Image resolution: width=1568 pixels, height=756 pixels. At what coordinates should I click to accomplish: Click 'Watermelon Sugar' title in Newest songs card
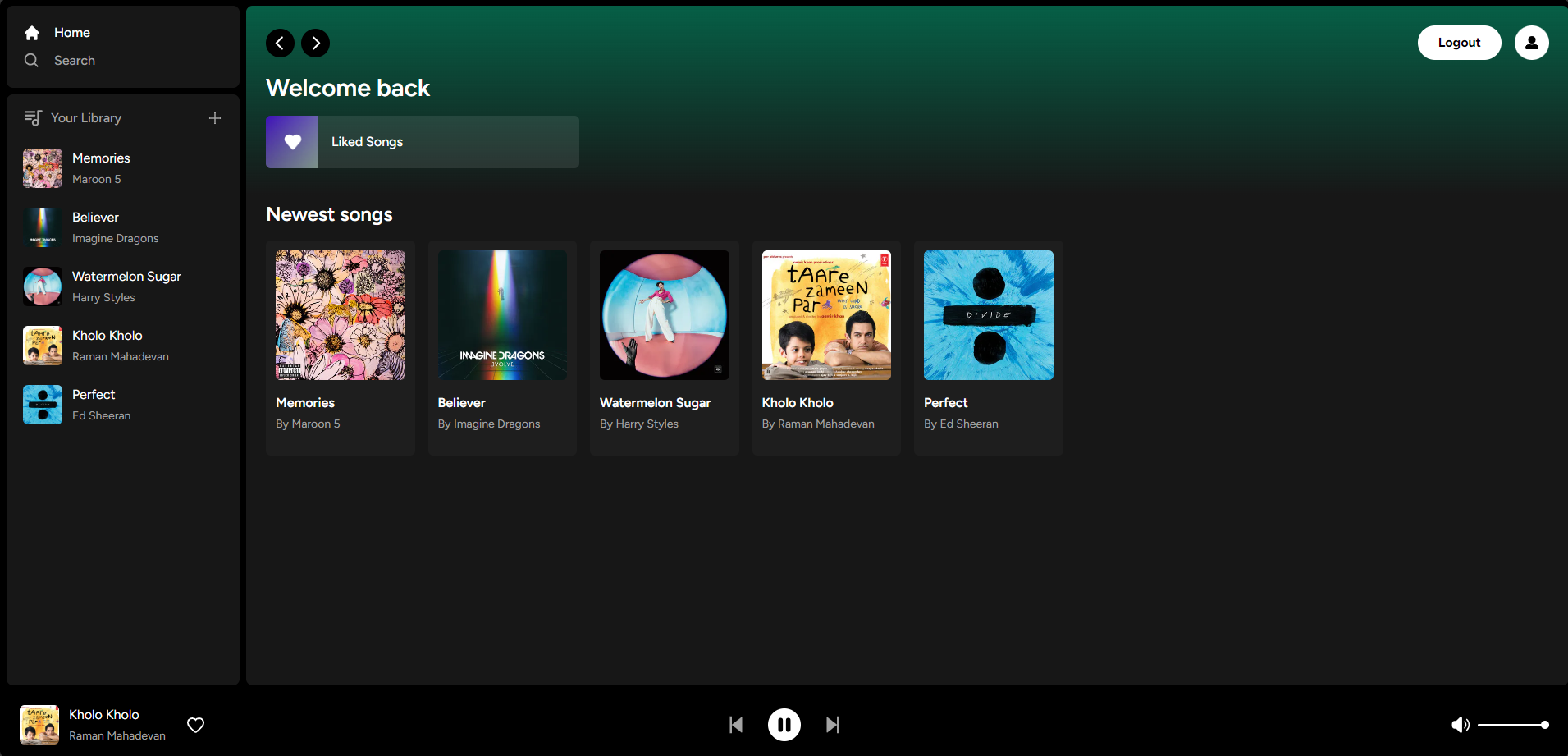[x=656, y=403]
